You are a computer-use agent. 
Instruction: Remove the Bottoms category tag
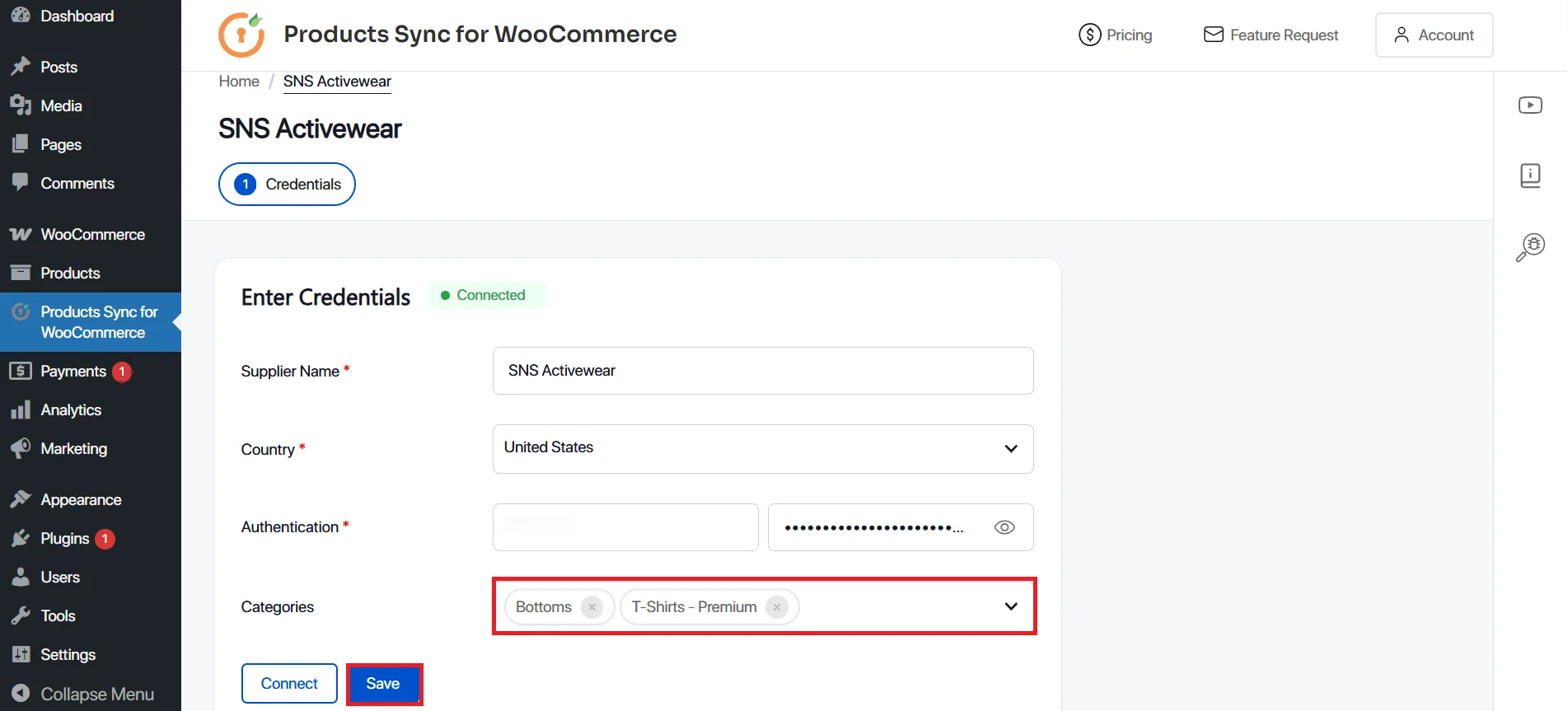coord(592,607)
